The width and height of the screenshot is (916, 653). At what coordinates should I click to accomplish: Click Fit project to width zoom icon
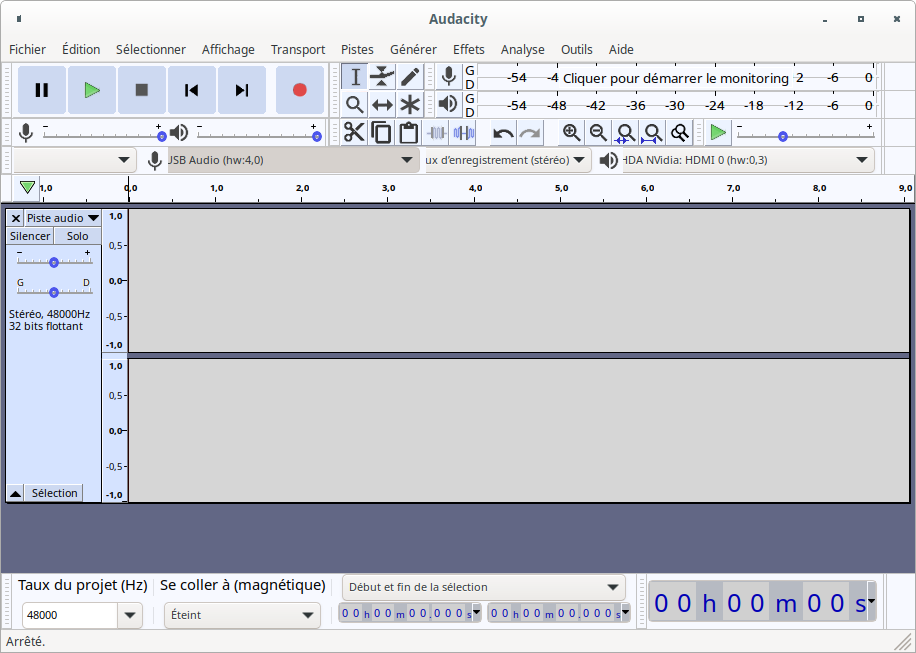[x=653, y=133]
